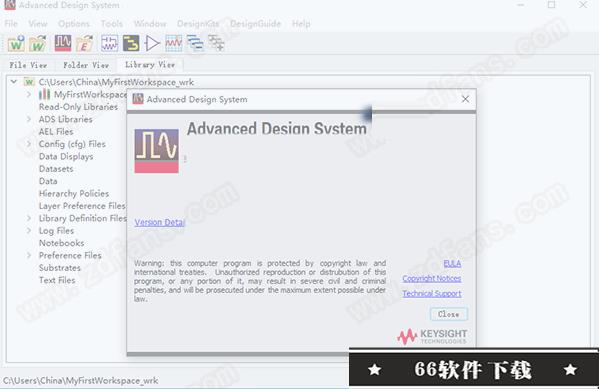
Task: Close the About dialog with X
Action: pyautogui.click(x=465, y=99)
